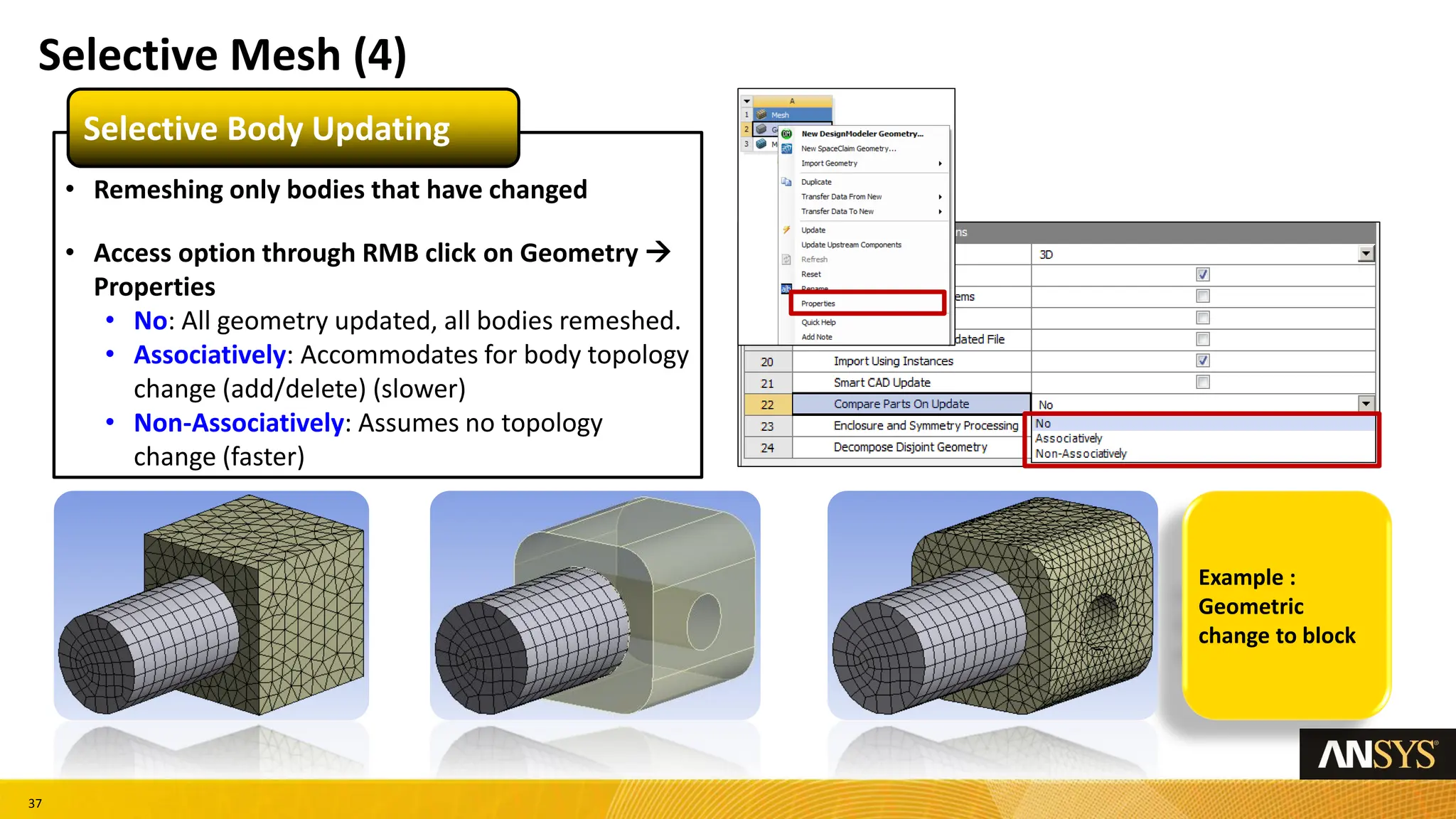Expand the Import Geometry submenu arrow
Screen dimensions: 1456x819
click(940, 164)
